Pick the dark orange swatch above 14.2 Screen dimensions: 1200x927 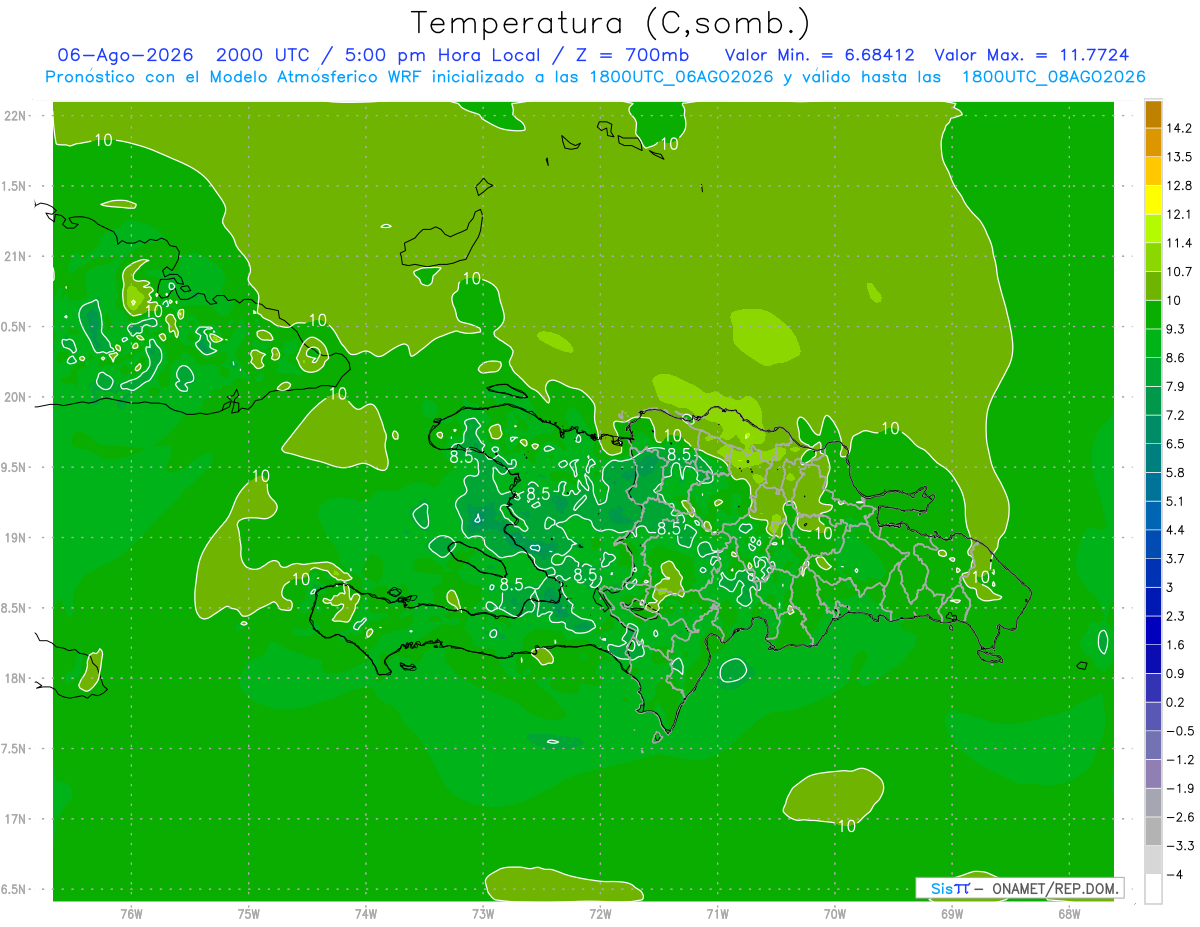click(x=1153, y=114)
